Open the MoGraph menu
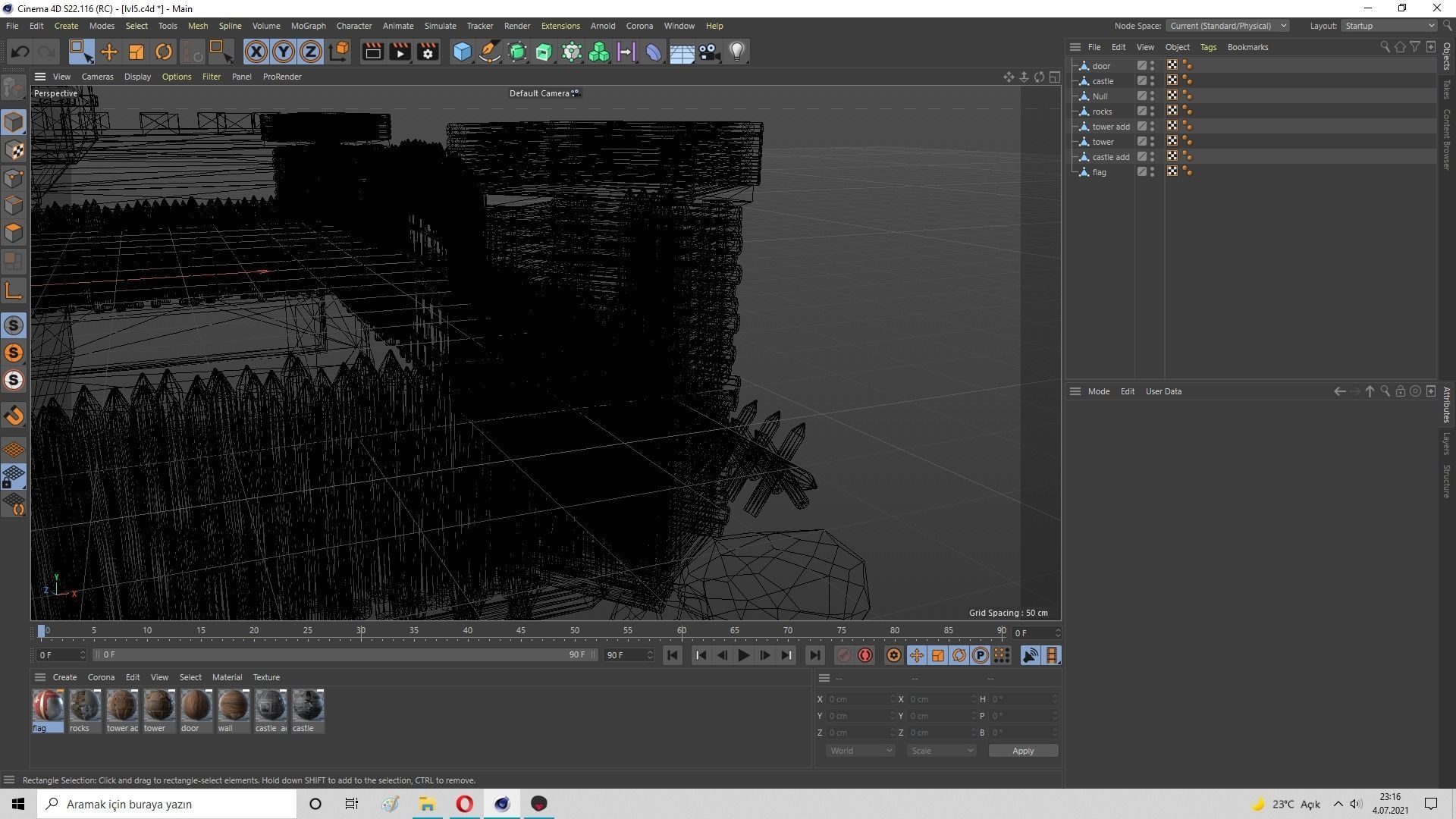 coord(308,26)
